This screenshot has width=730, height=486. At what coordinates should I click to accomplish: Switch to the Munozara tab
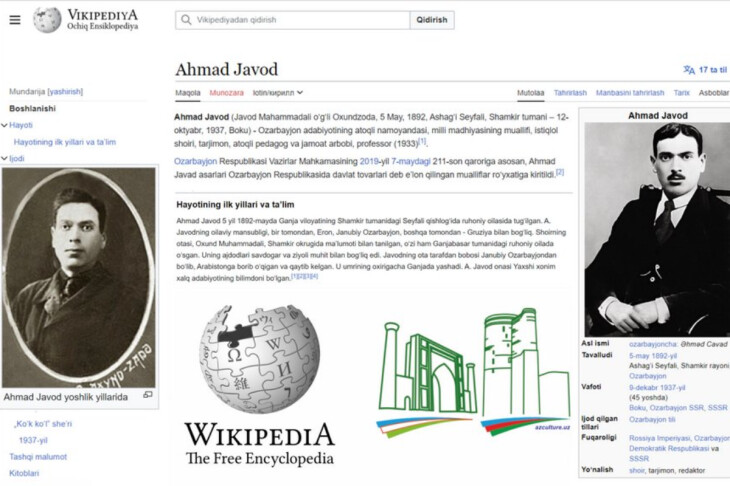pos(226,93)
